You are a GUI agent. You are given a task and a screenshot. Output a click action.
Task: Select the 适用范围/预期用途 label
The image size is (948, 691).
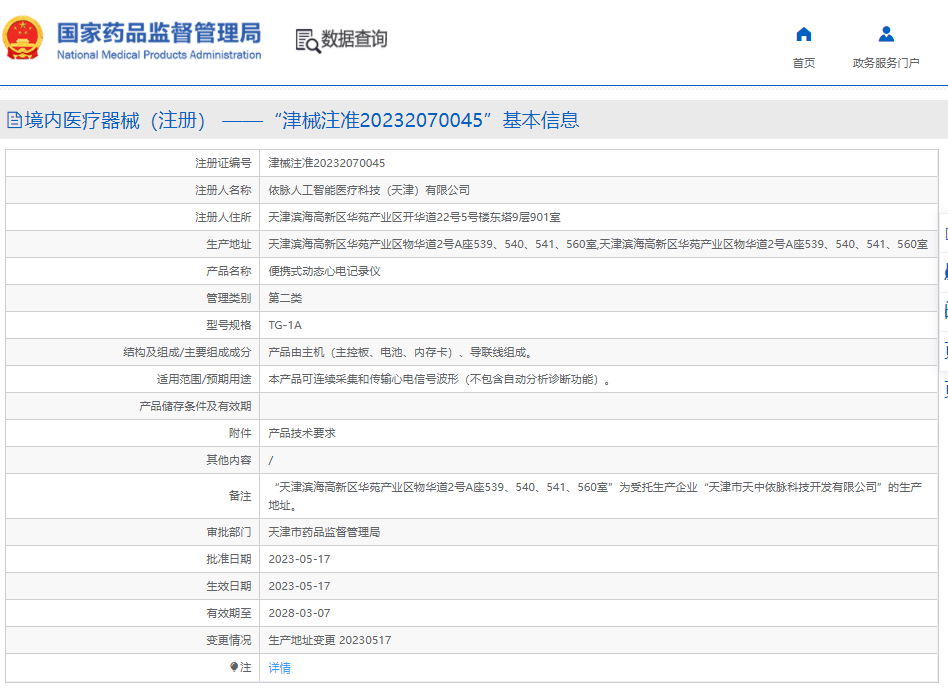pyautogui.click(x=204, y=380)
